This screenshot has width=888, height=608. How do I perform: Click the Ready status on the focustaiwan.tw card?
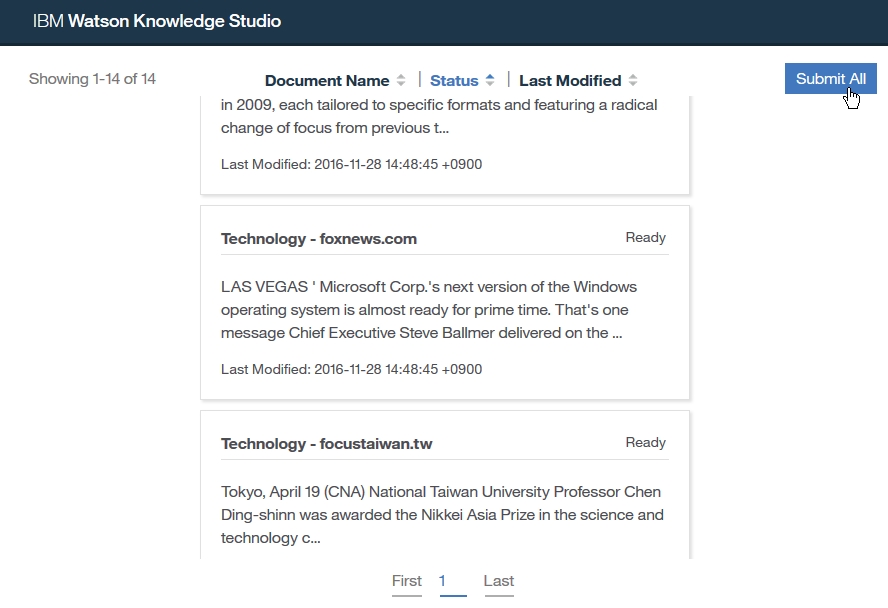(645, 443)
